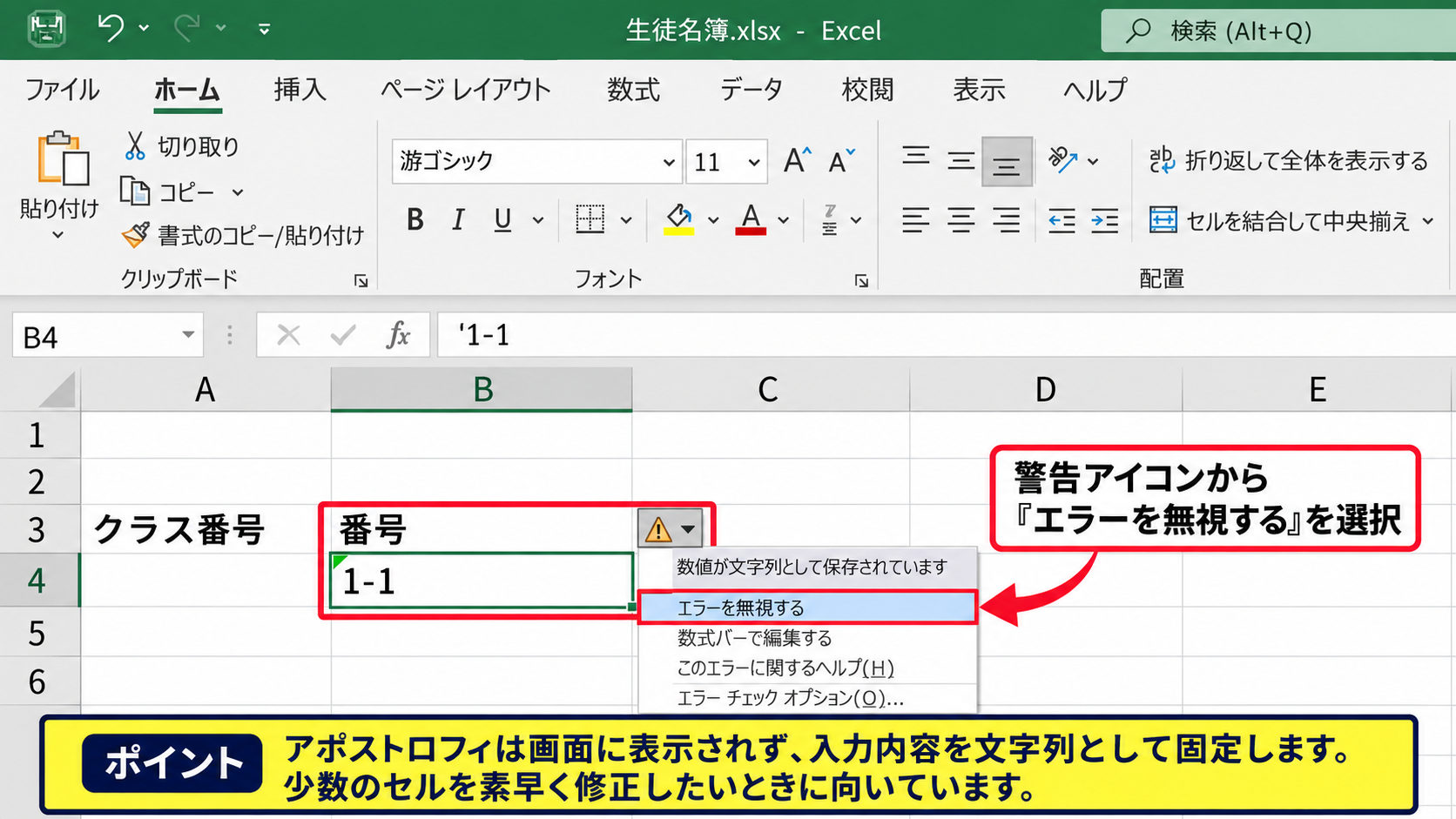1456x819 pixels.
Task: Select エラーを無視する from error menu
Action: (x=808, y=608)
